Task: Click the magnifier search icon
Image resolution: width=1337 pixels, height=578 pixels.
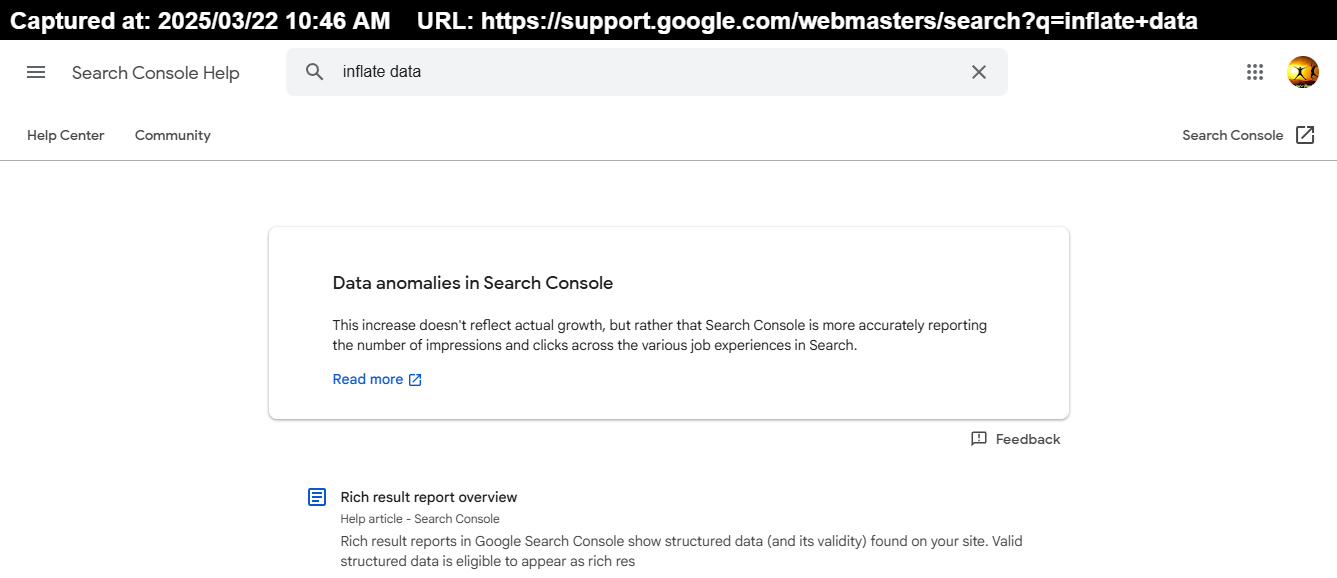Action: (315, 72)
